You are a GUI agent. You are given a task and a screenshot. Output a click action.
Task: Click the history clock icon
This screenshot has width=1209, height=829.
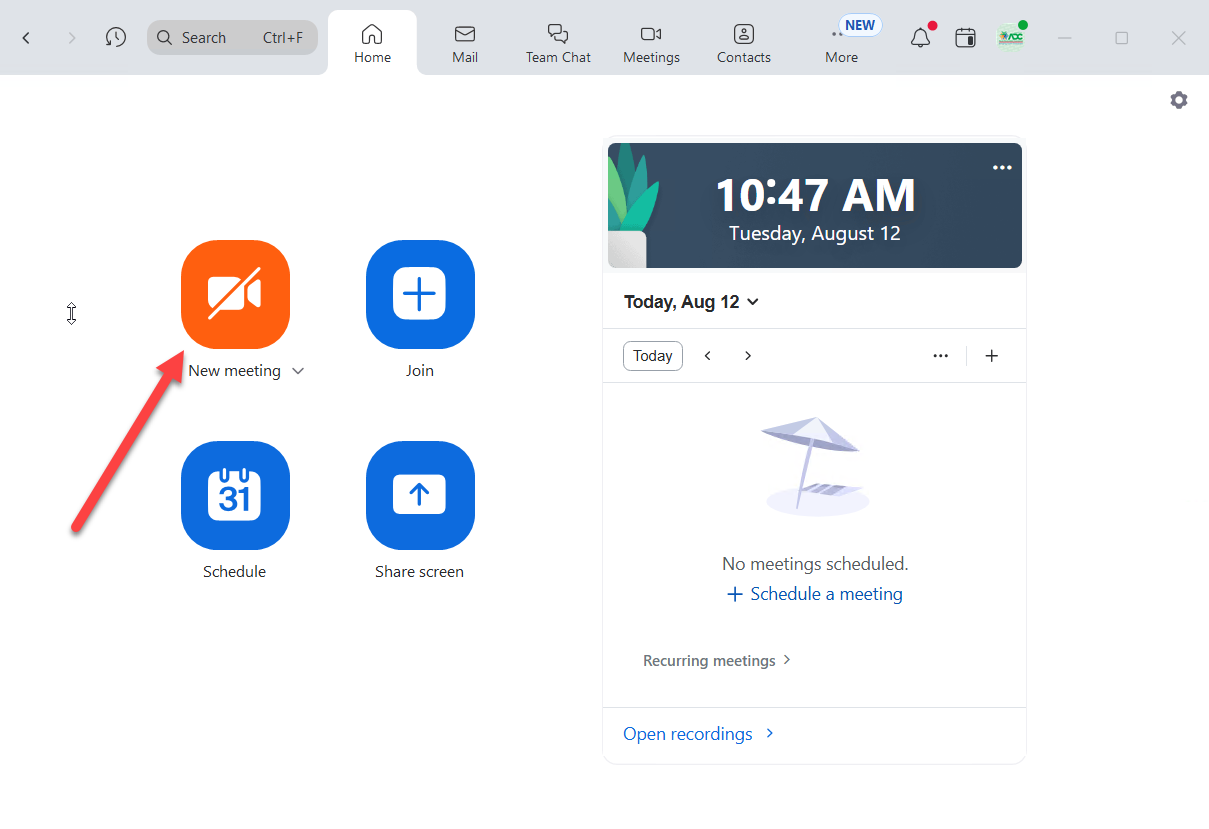coord(116,38)
